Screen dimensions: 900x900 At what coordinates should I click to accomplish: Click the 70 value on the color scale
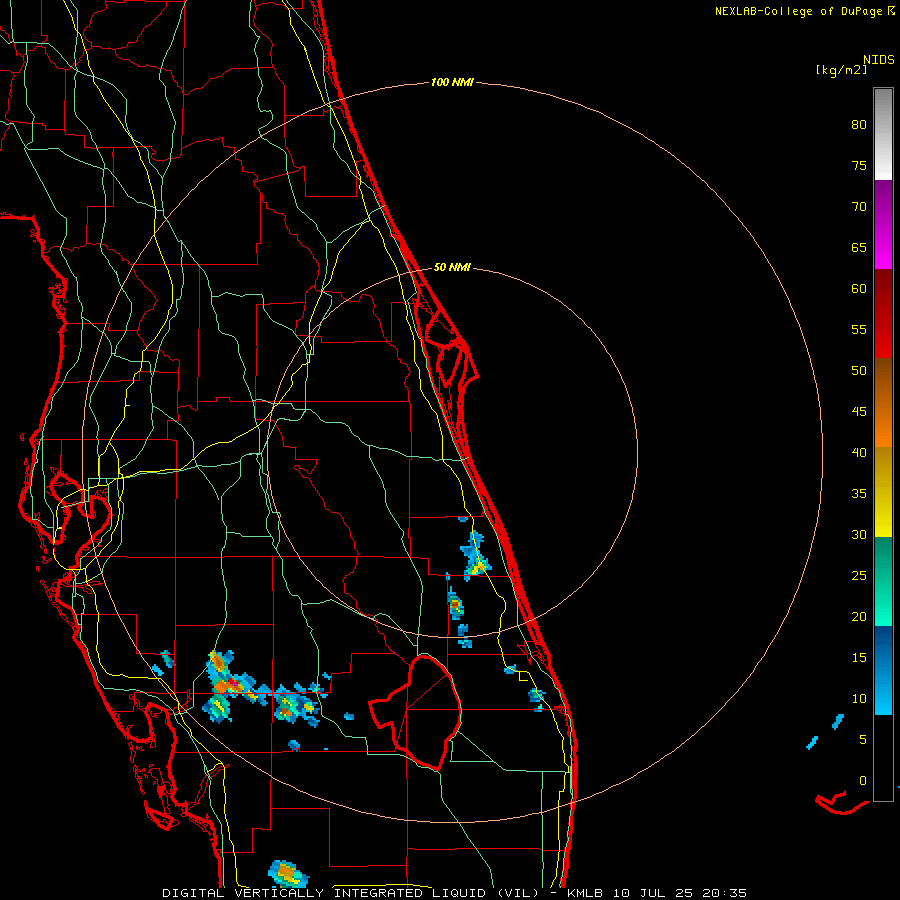(859, 207)
